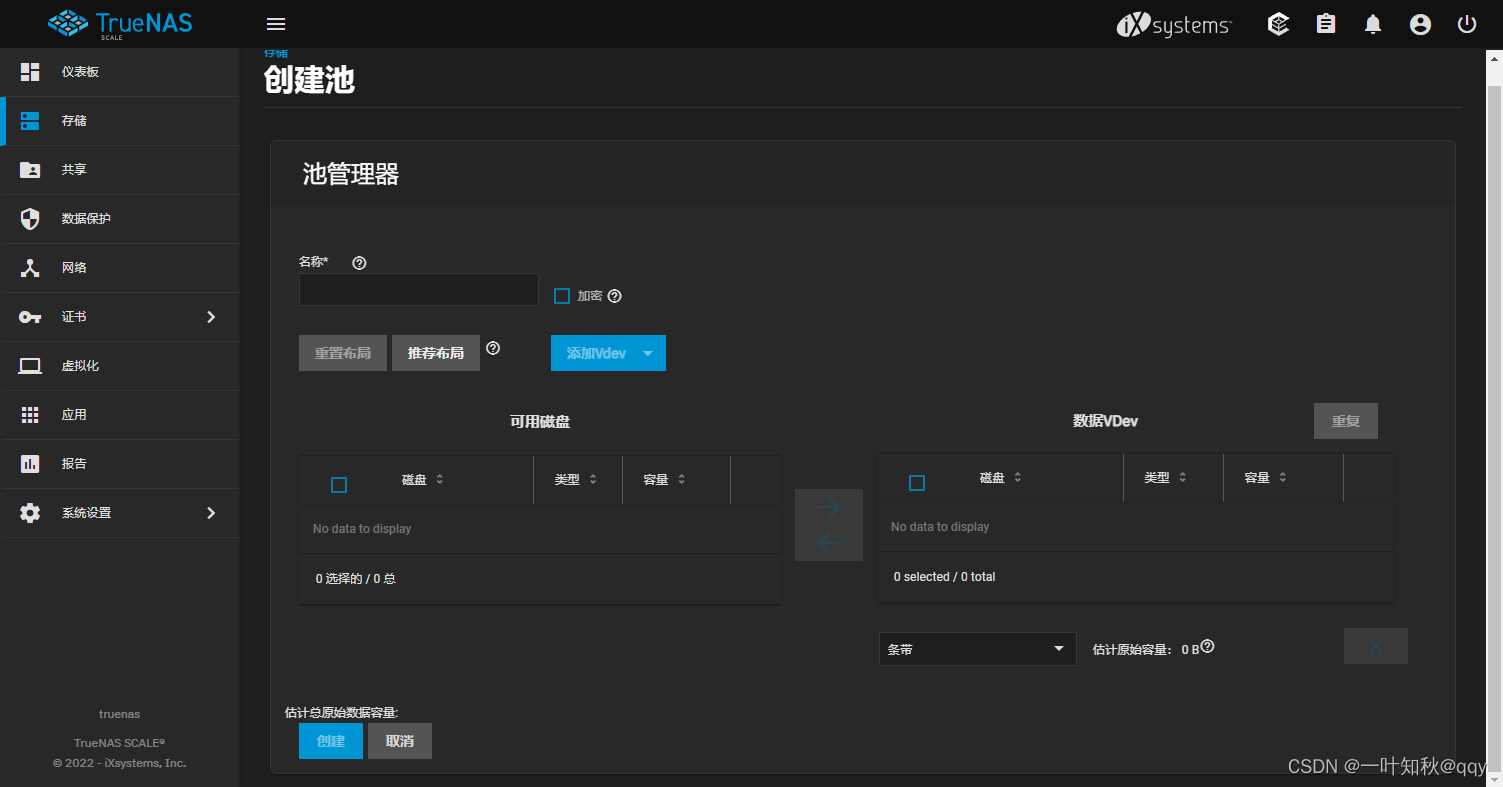This screenshot has height=787, width=1503.
Task: Click the 仪表板 dashboard icon
Action: [30, 72]
